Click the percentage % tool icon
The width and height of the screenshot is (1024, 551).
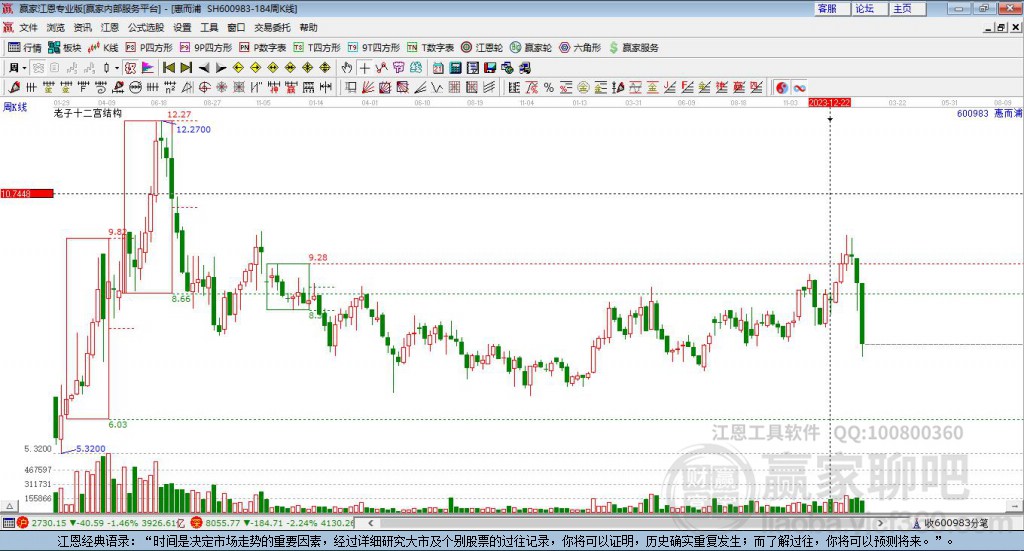tap(549, 87)
